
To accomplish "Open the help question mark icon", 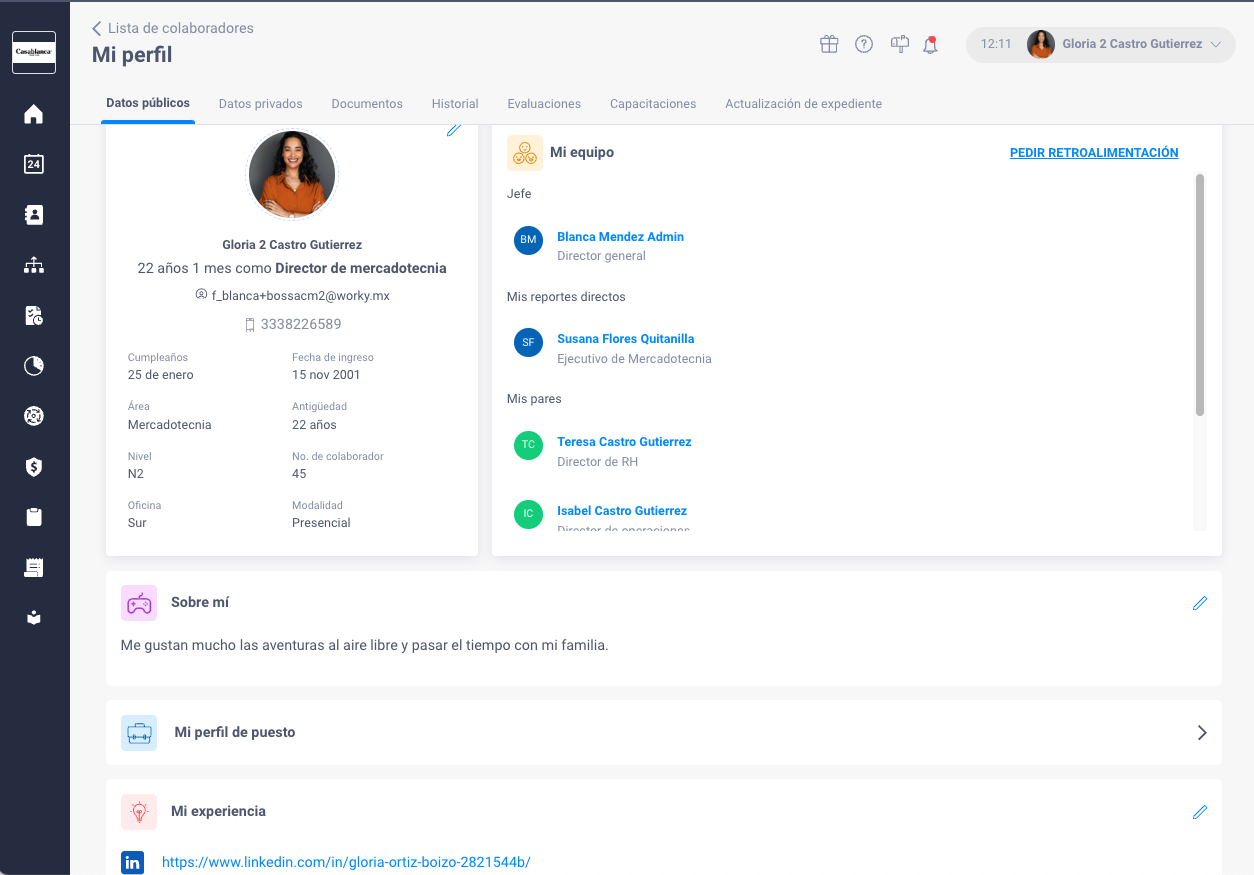I will pos(864,44).
